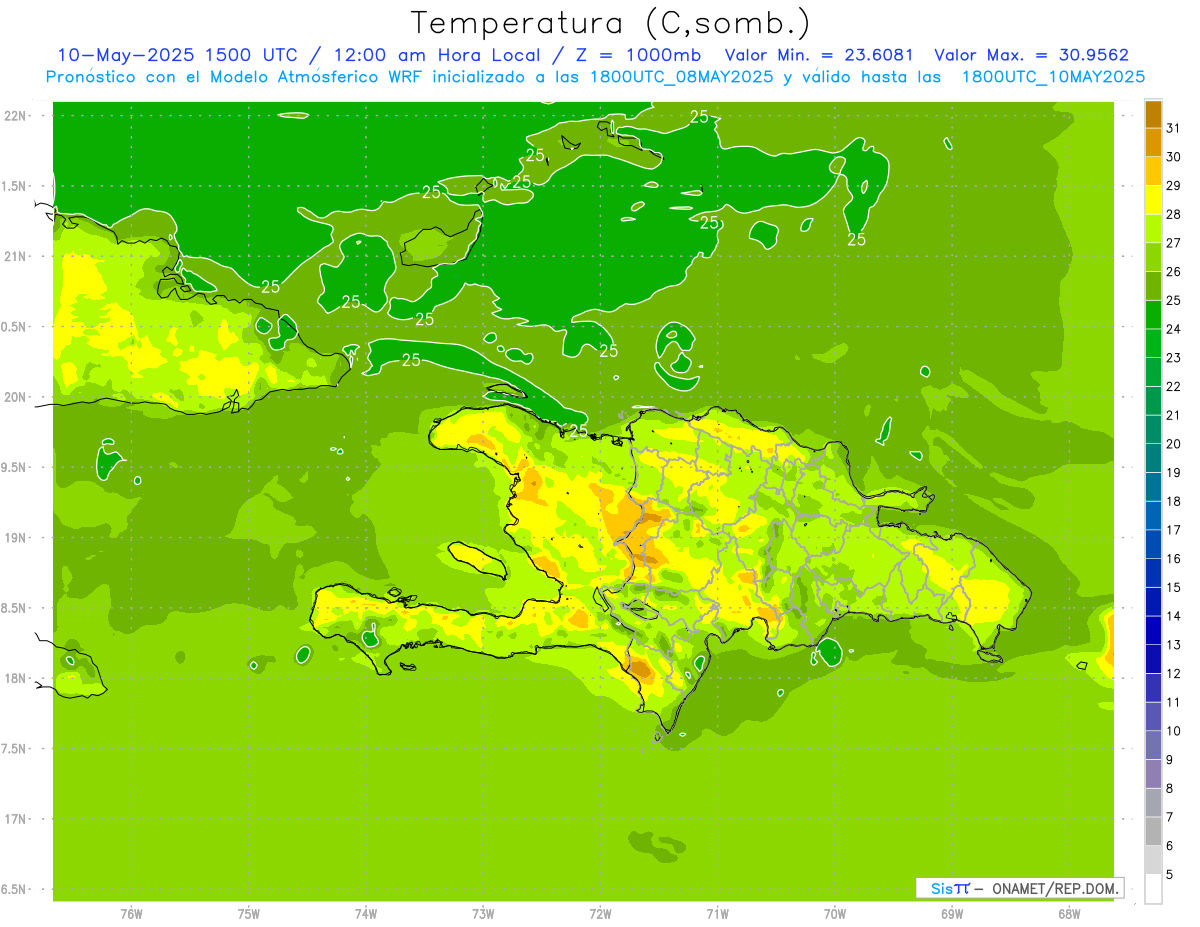This screenshot has width=1200, height=927.
Task: Pick the orange-yellow swatch between 29 and 30
Action: pyautogui.click(x=1153, y=171)
